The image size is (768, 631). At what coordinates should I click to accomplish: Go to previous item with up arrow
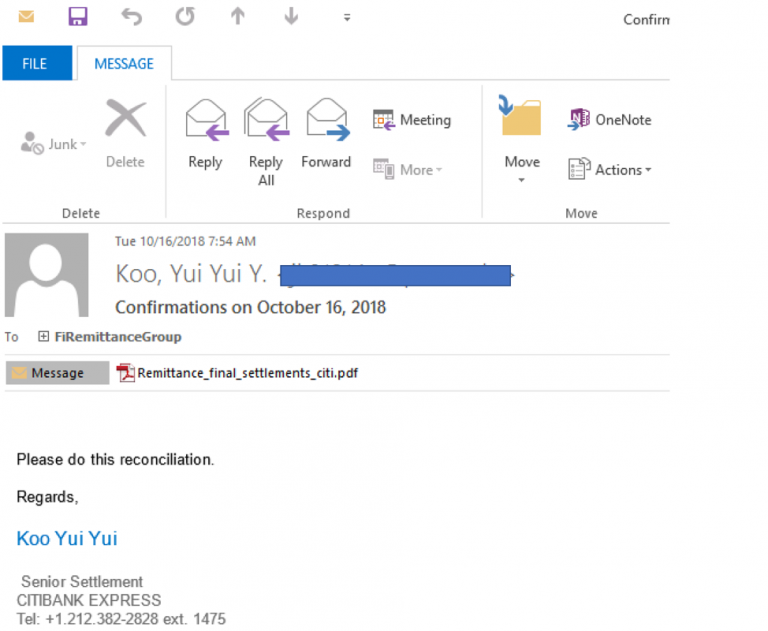click(x=238, y=17)
